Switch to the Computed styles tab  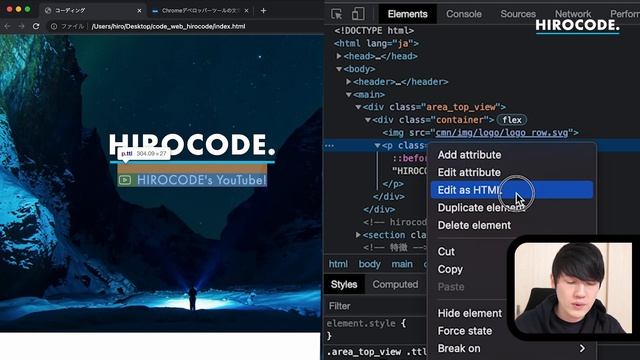click(x=395, y=284)
